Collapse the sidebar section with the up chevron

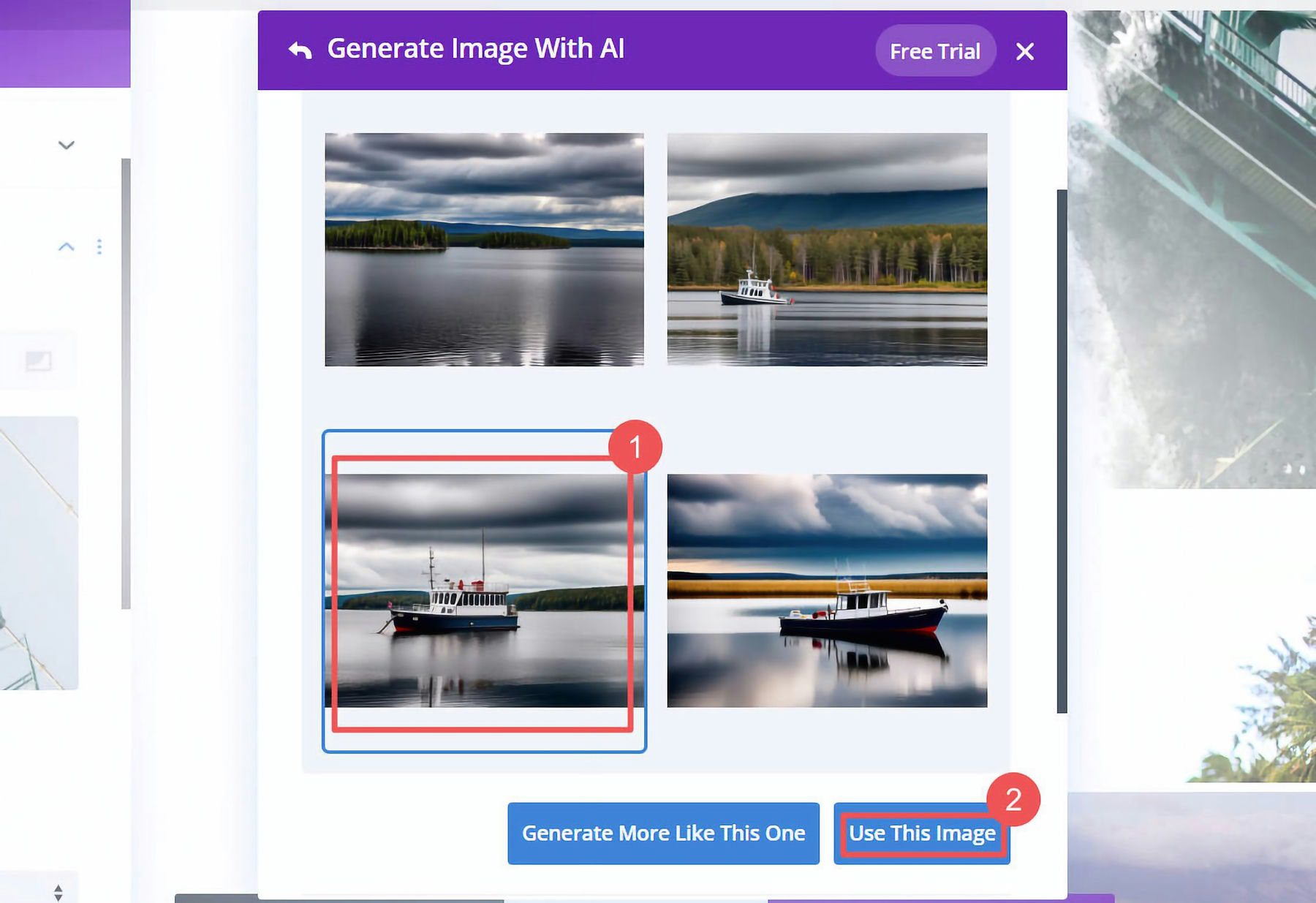(x=66, y=246)
